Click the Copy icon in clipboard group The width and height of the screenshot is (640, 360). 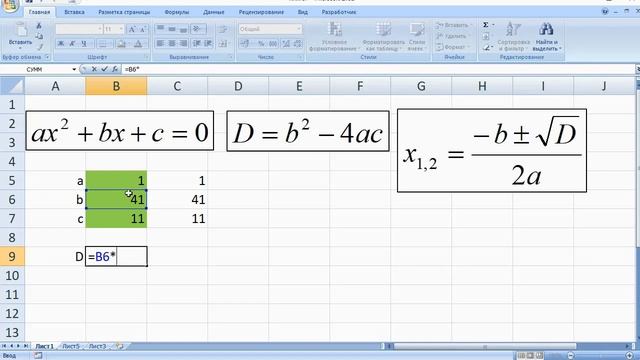tap(39, 36)
